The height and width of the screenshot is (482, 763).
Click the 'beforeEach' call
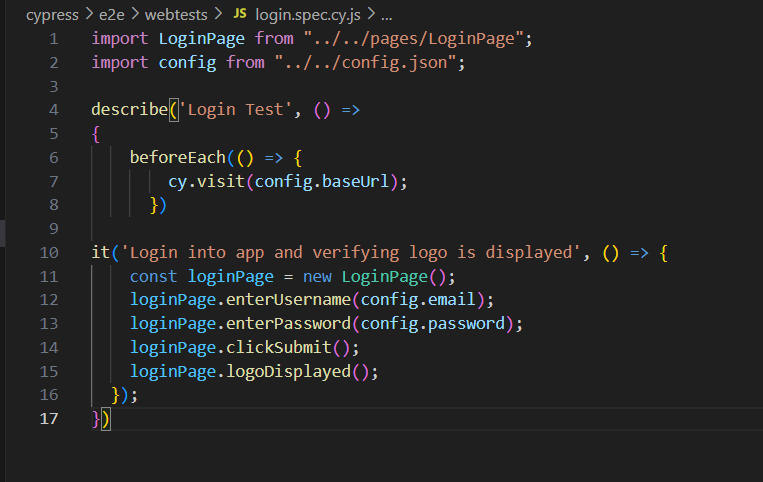pyautogui.click(x=178, y=157)
